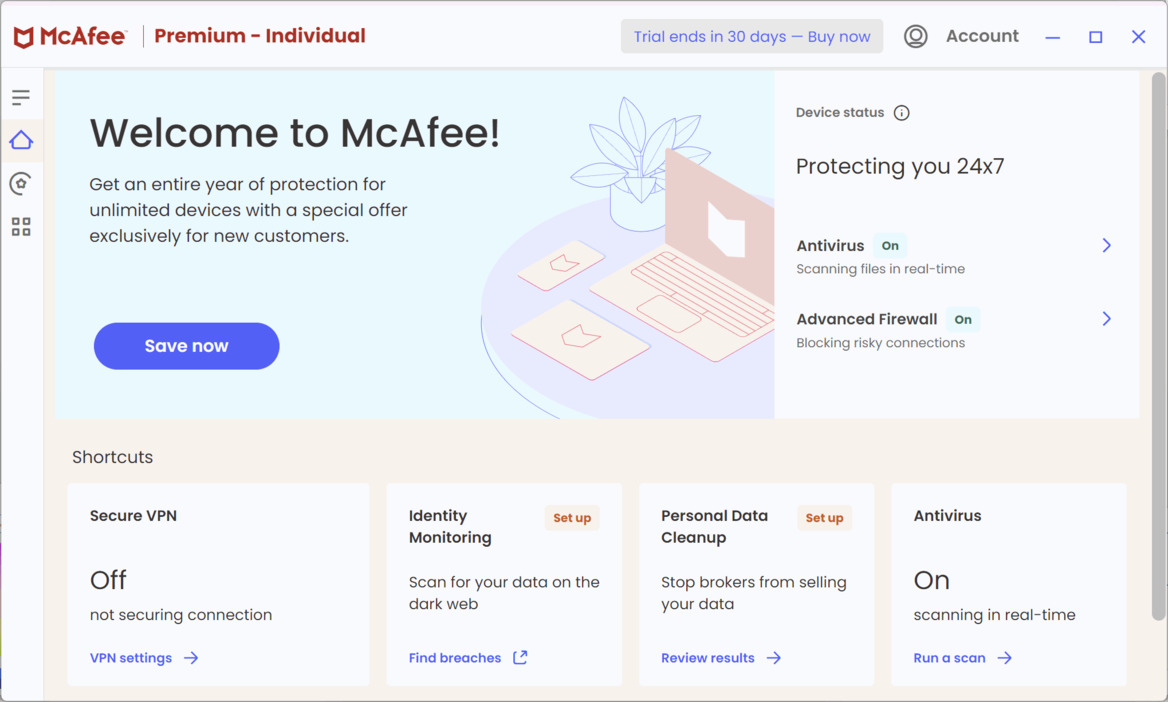Click the VPN 'Off' status text
The height and width of the screenshot is (702, 1168).
[x=108, y=580]
